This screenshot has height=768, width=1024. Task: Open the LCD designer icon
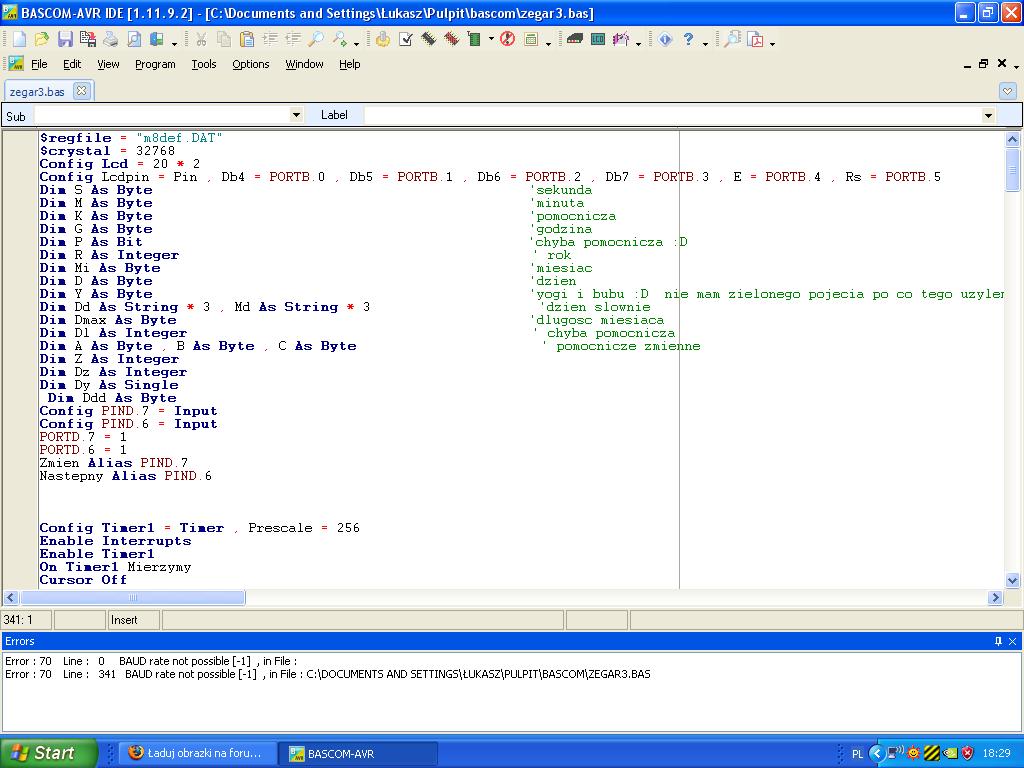[x=598, y=39]
